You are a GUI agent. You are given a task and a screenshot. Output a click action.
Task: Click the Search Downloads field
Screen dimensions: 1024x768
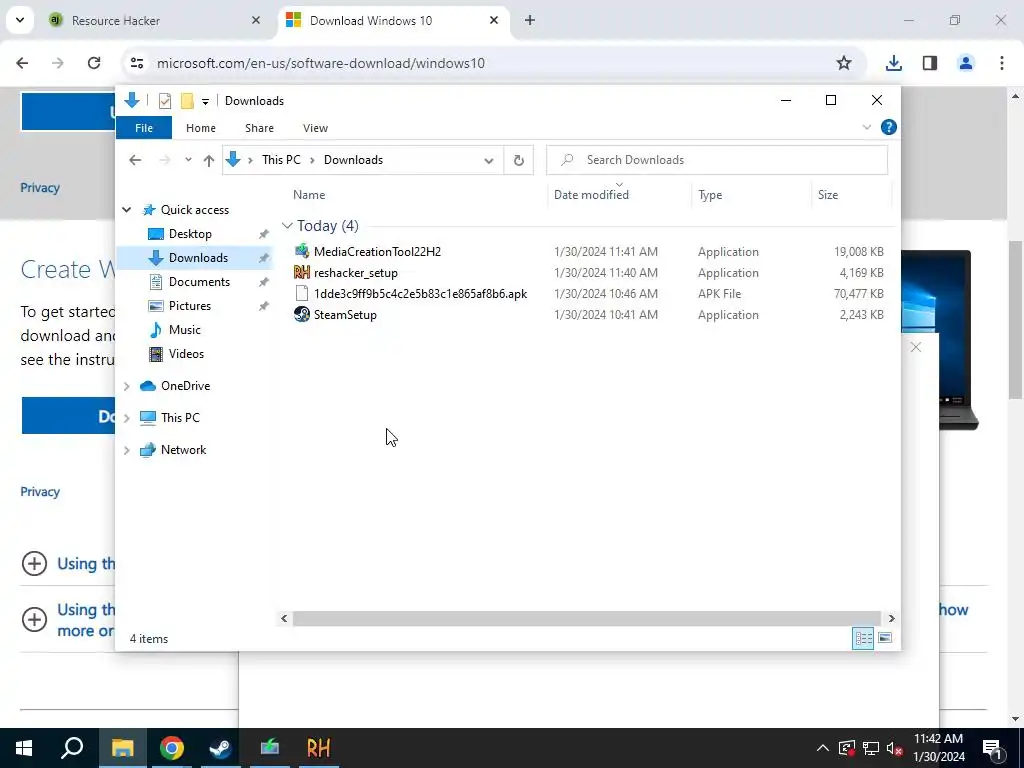point(716,160)
